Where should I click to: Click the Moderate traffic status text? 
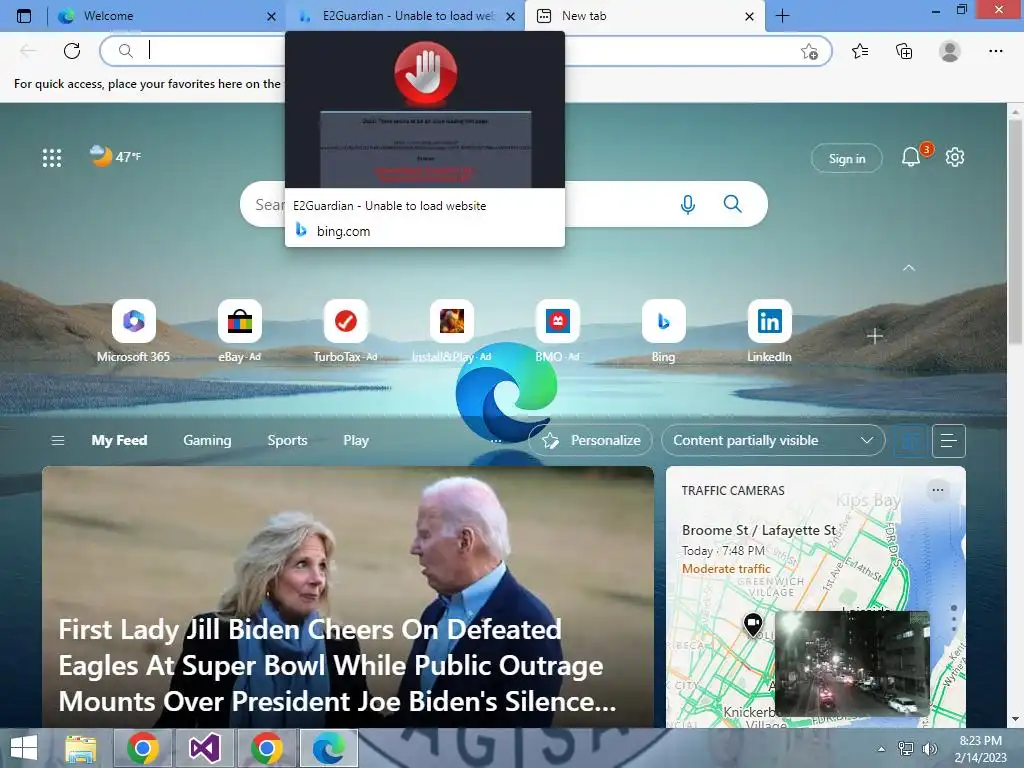(x=726, y=569)
